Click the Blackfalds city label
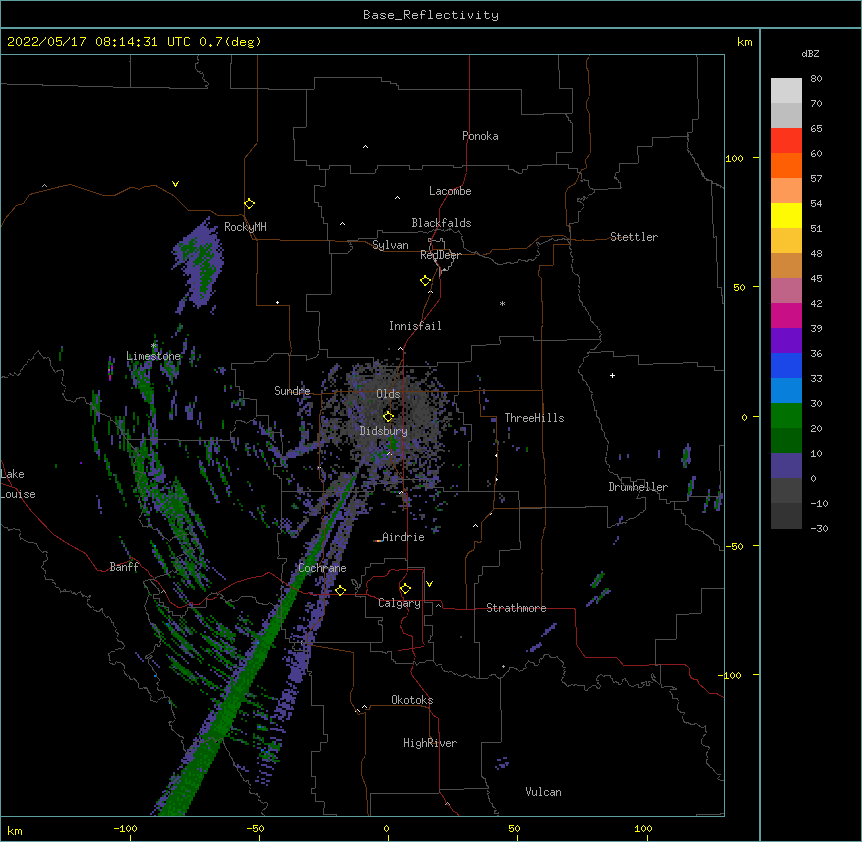Screen dimensions: 862x842 click(441, 223)
